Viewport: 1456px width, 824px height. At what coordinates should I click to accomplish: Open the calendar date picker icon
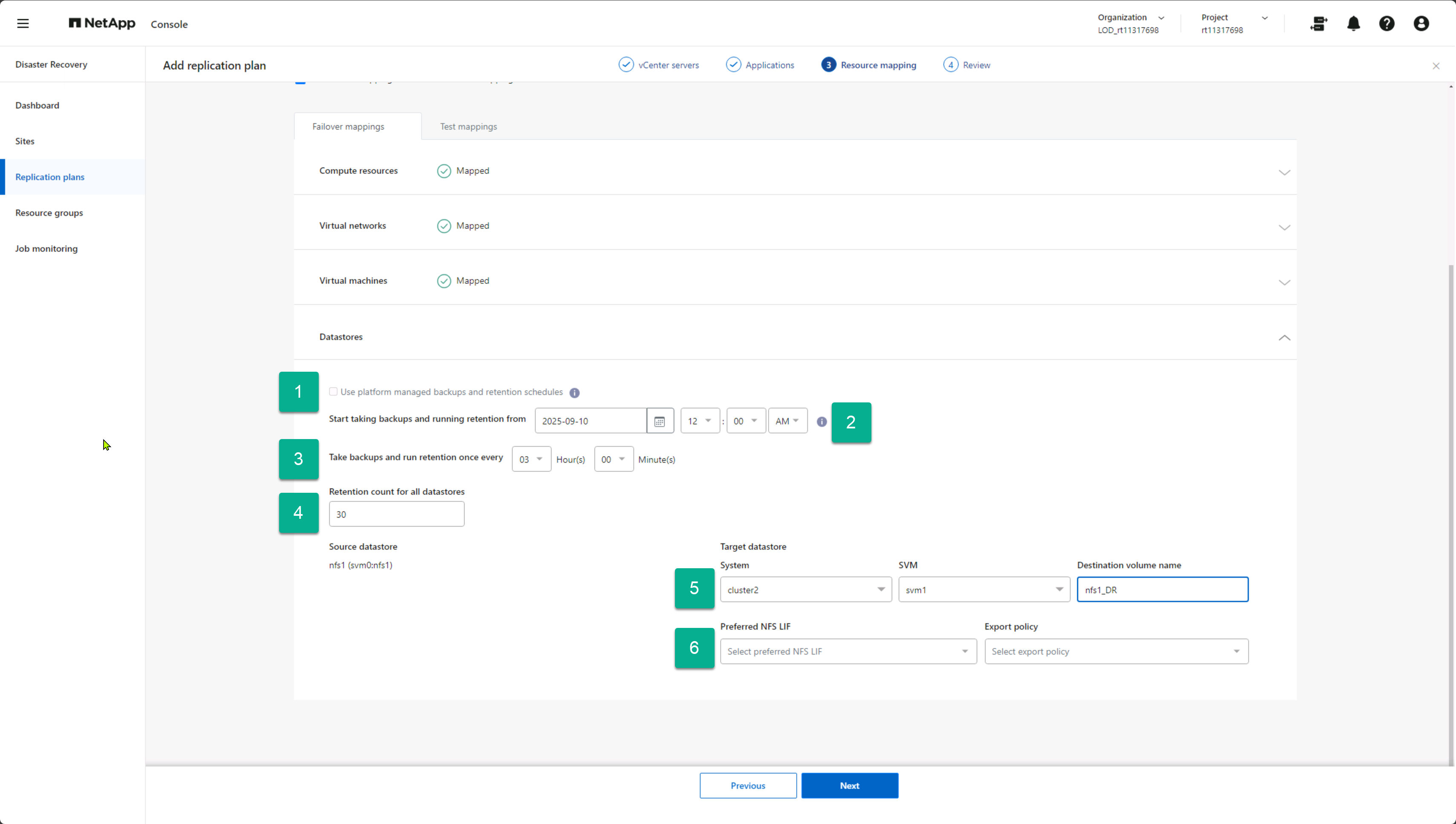[660, 421]
